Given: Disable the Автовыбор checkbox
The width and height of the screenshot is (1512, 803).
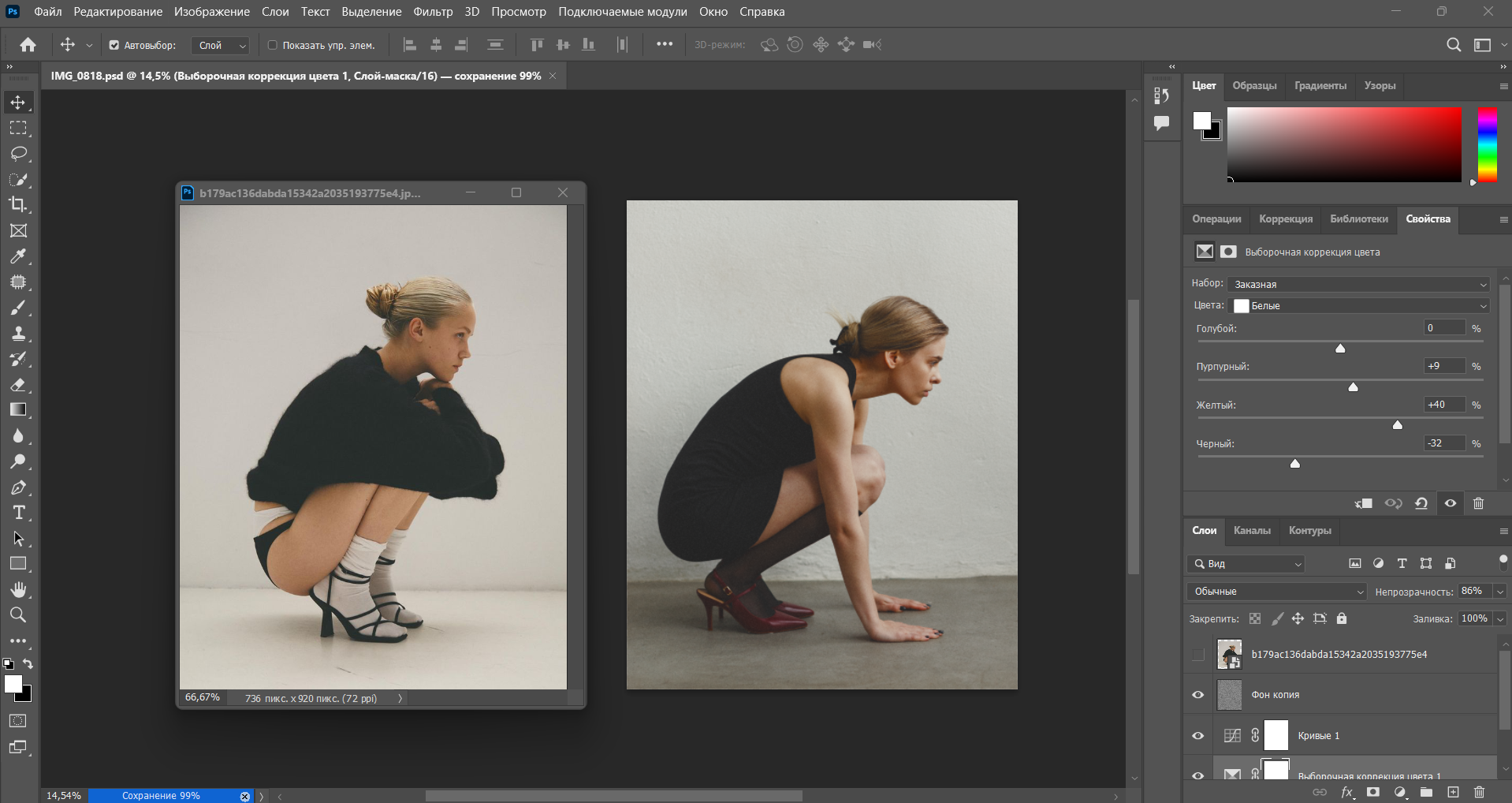Looking at the screenshot, I should [x=114, y=45].
